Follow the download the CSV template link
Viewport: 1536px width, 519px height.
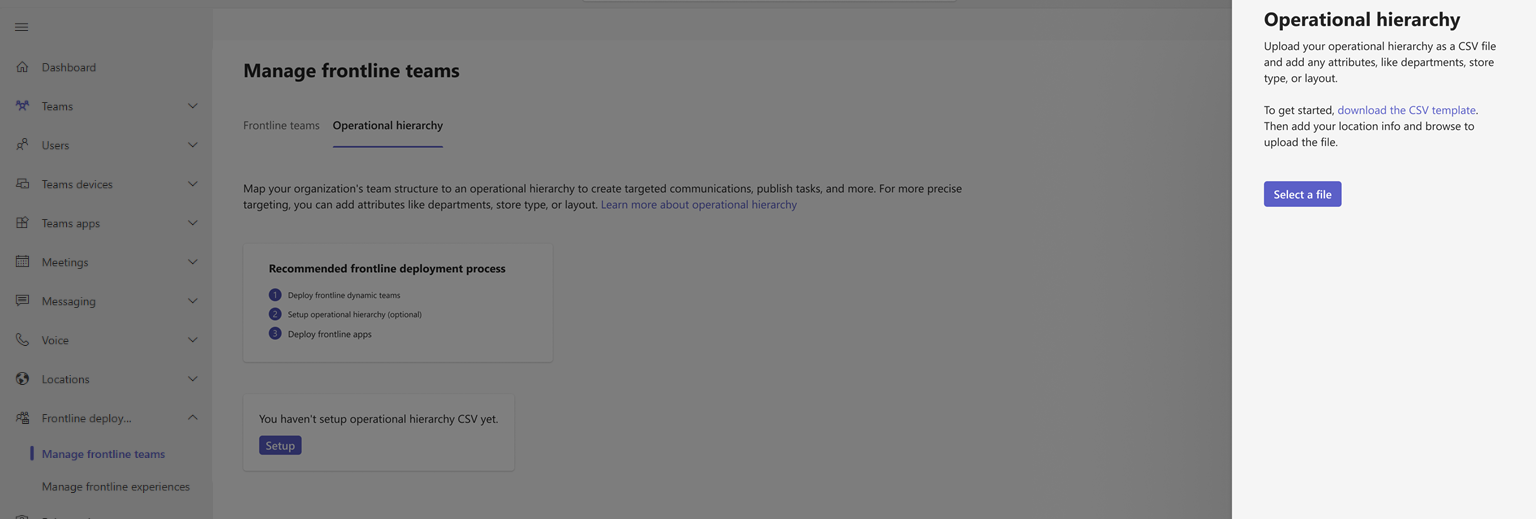1407,110
